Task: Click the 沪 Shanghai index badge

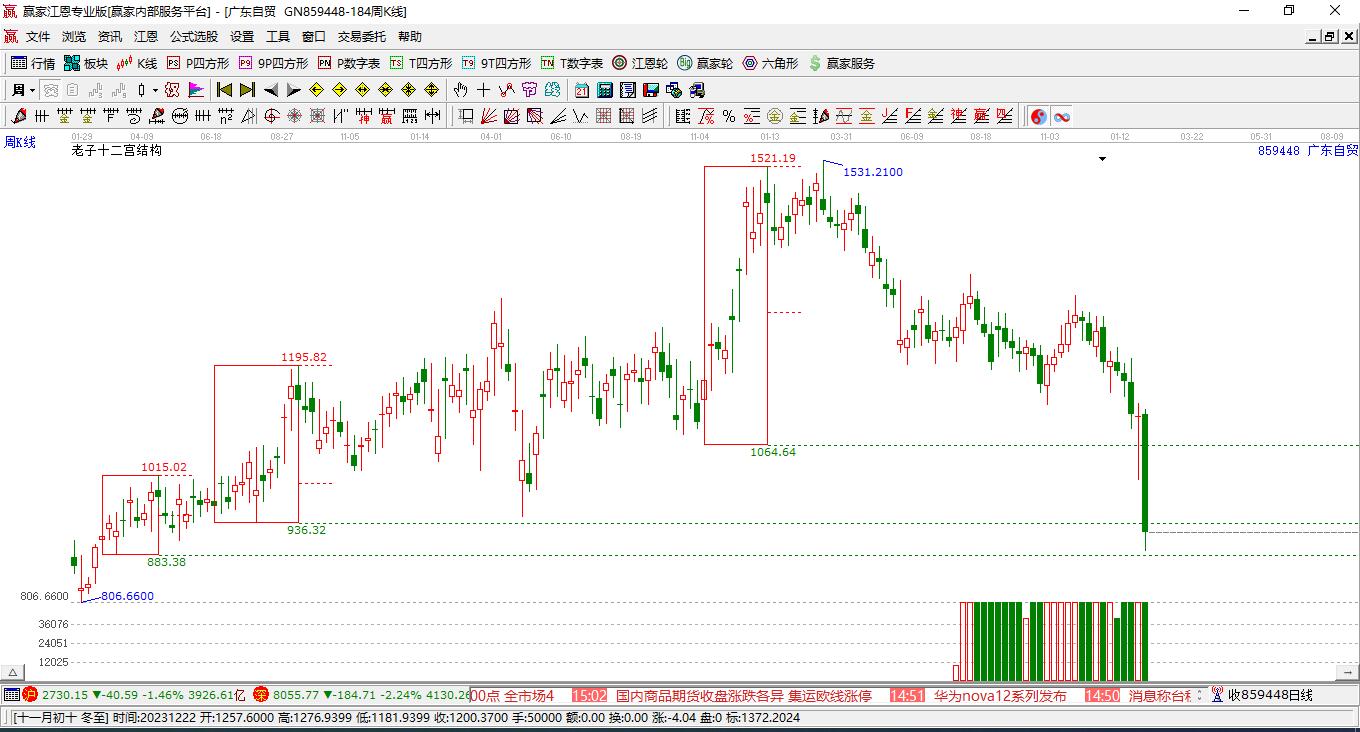Action: [x=30, y=694]
